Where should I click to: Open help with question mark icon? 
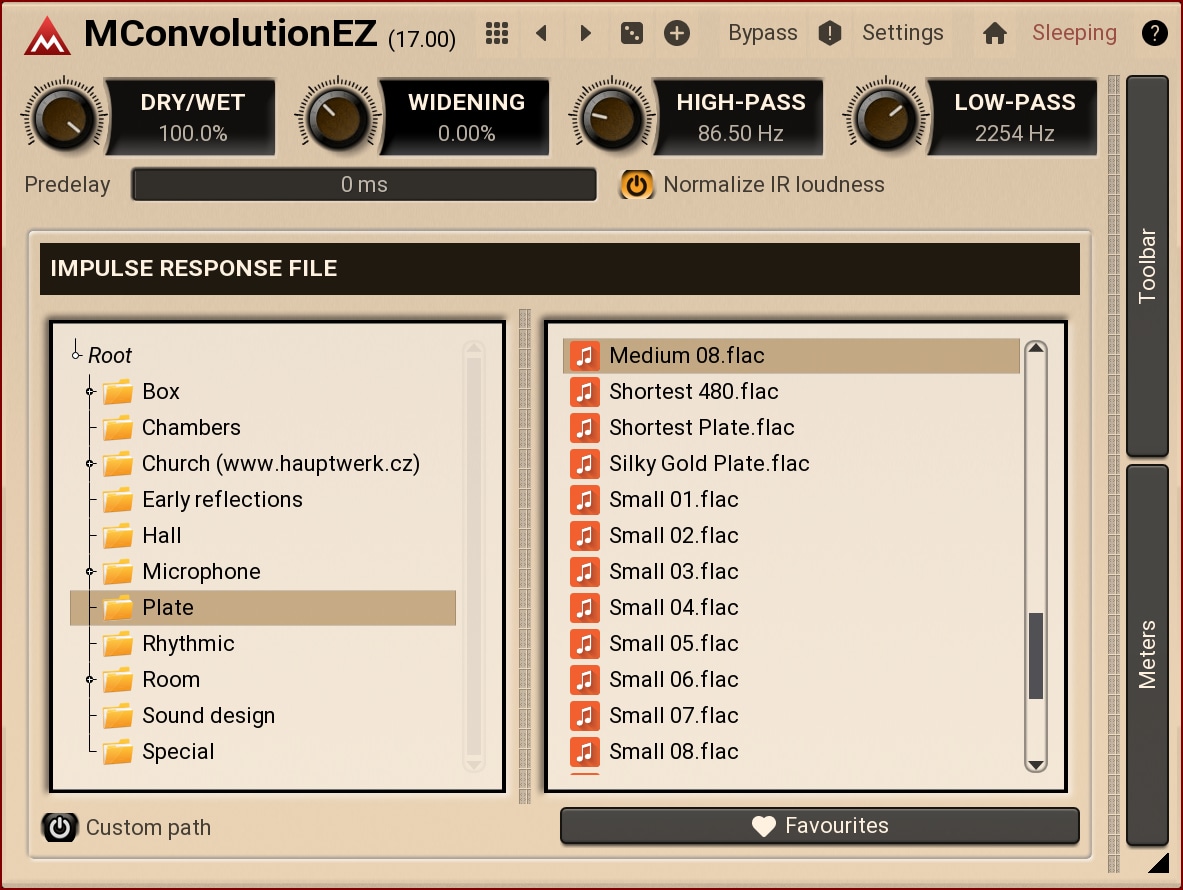(x=1154, y=33)
